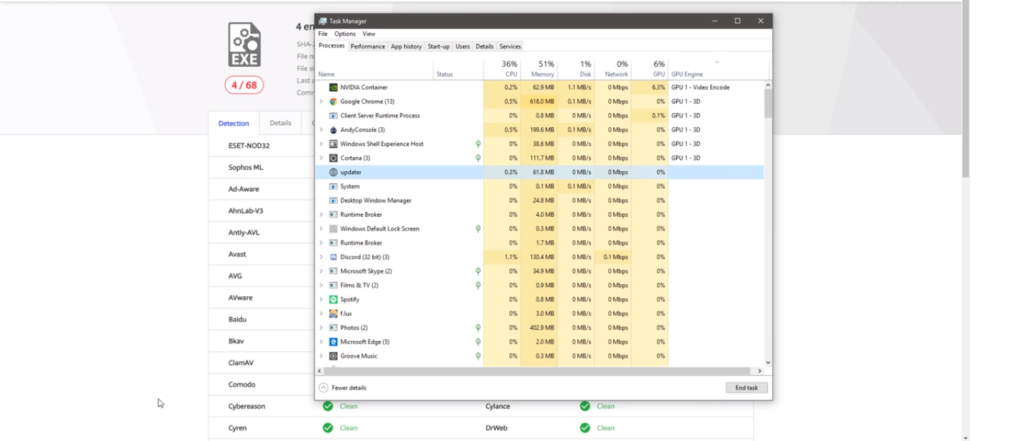Click the Cybereason engine name
The width and height of the screenshot is (1024, 441).
[x=247, y=406]
